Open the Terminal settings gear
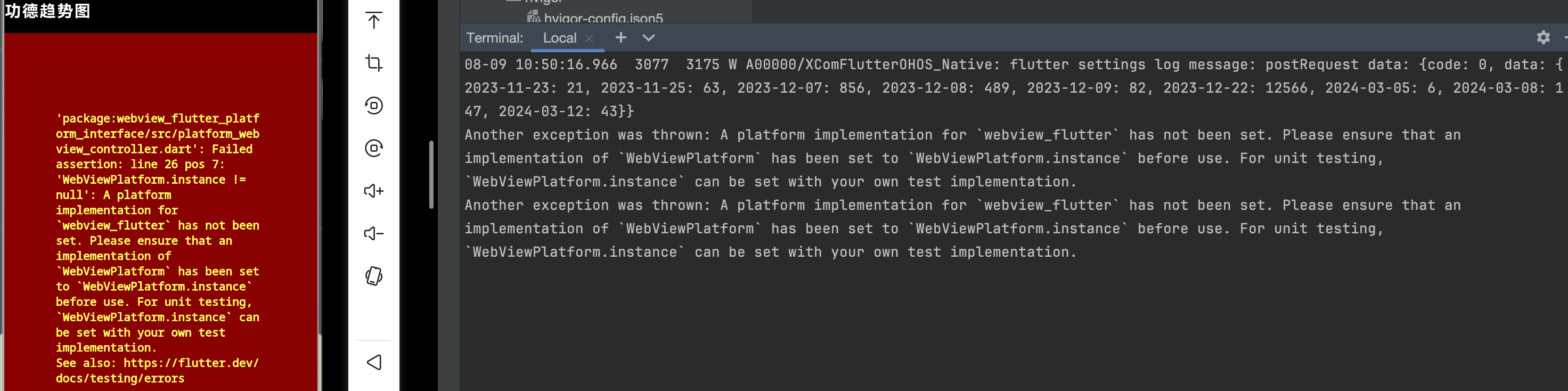Viewport: 1568px width, 391px height. click(1542, 38)
